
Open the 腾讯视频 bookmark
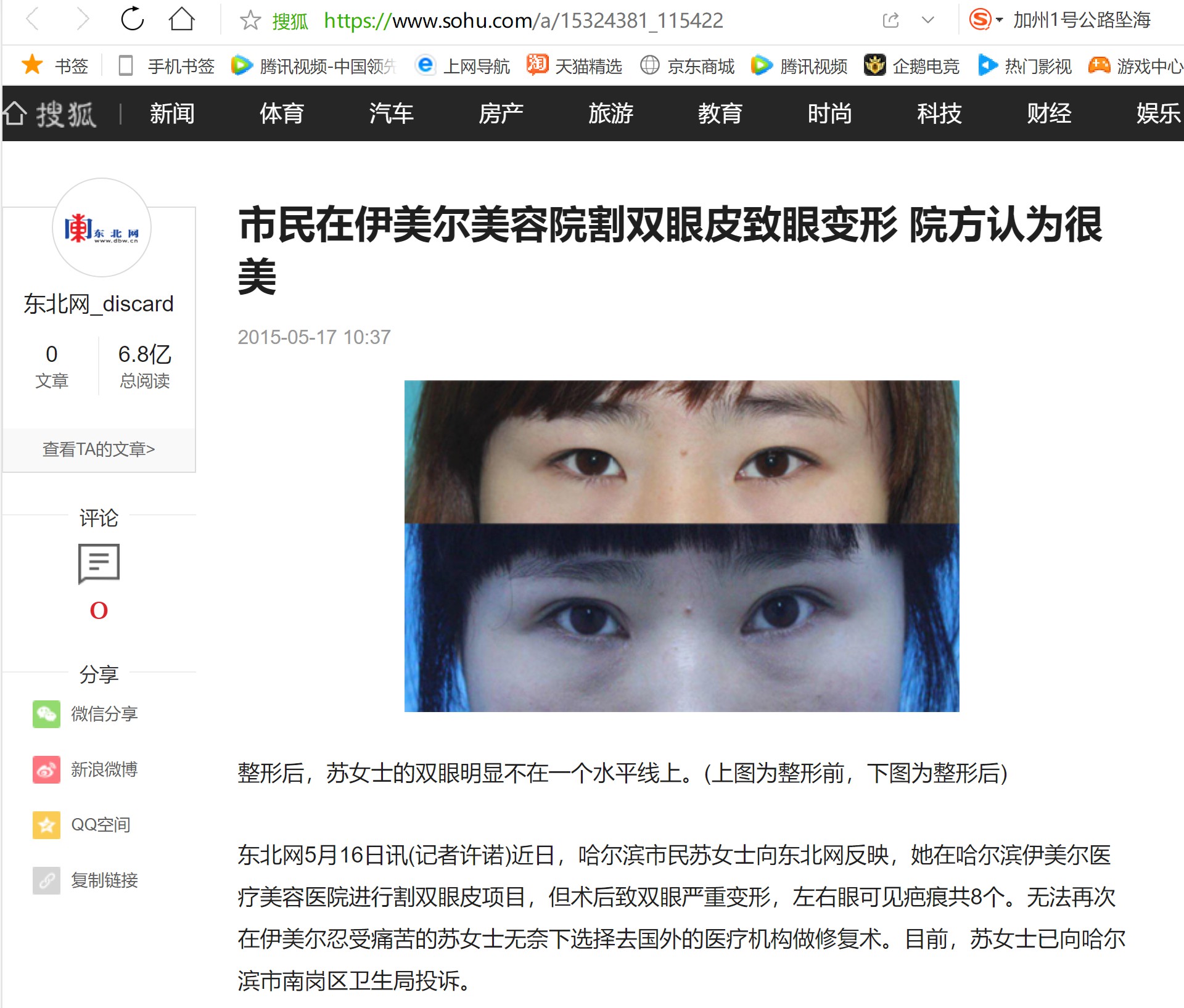click(x=799, y=65)
